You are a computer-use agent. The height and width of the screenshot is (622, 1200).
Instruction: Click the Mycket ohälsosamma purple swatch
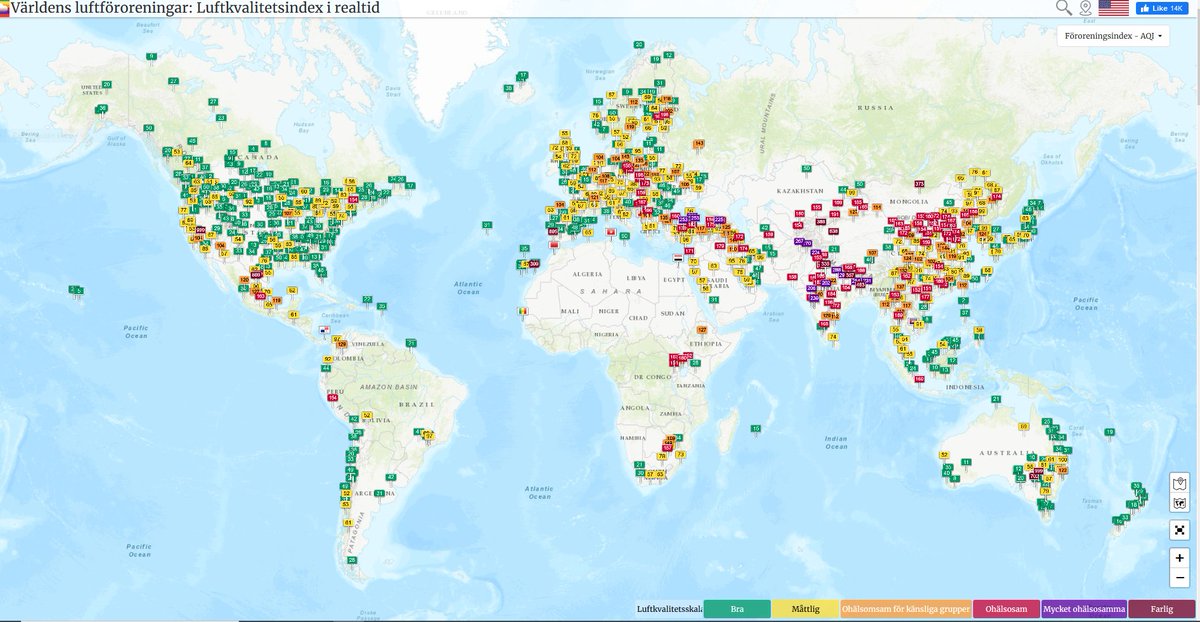(x=1084, y=609)
